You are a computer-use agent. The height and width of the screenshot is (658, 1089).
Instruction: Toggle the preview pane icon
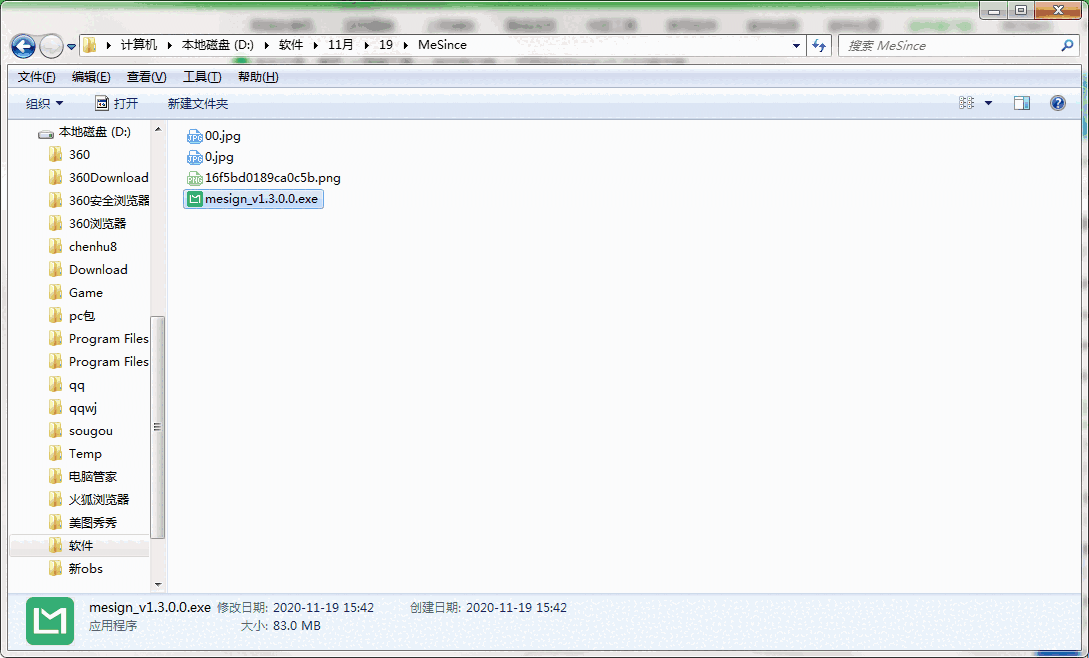(x=1022, y=103)
